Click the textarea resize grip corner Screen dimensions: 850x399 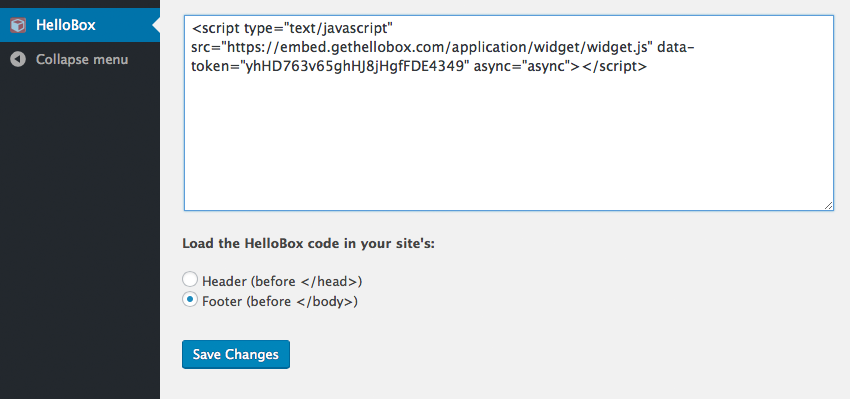point(828,205)
